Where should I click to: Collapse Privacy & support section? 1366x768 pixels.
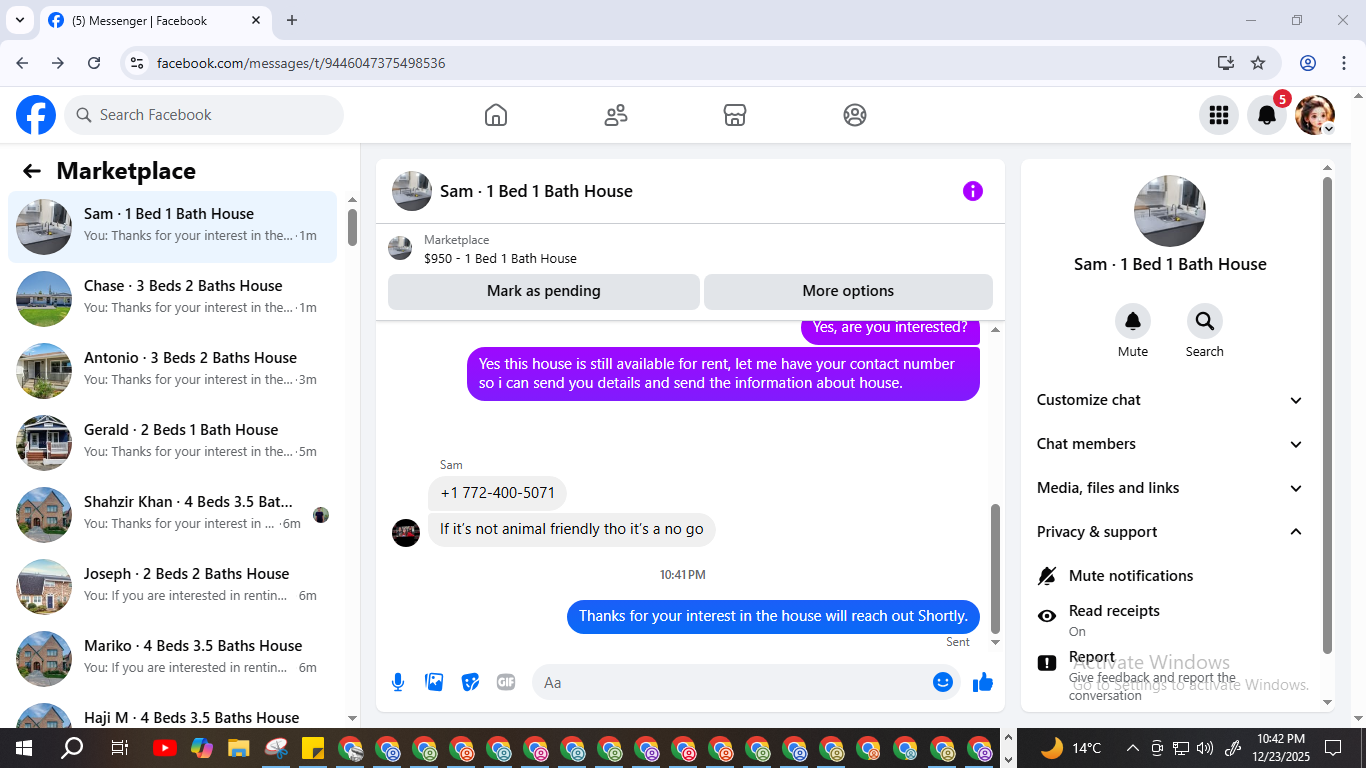click(1170, 532)
